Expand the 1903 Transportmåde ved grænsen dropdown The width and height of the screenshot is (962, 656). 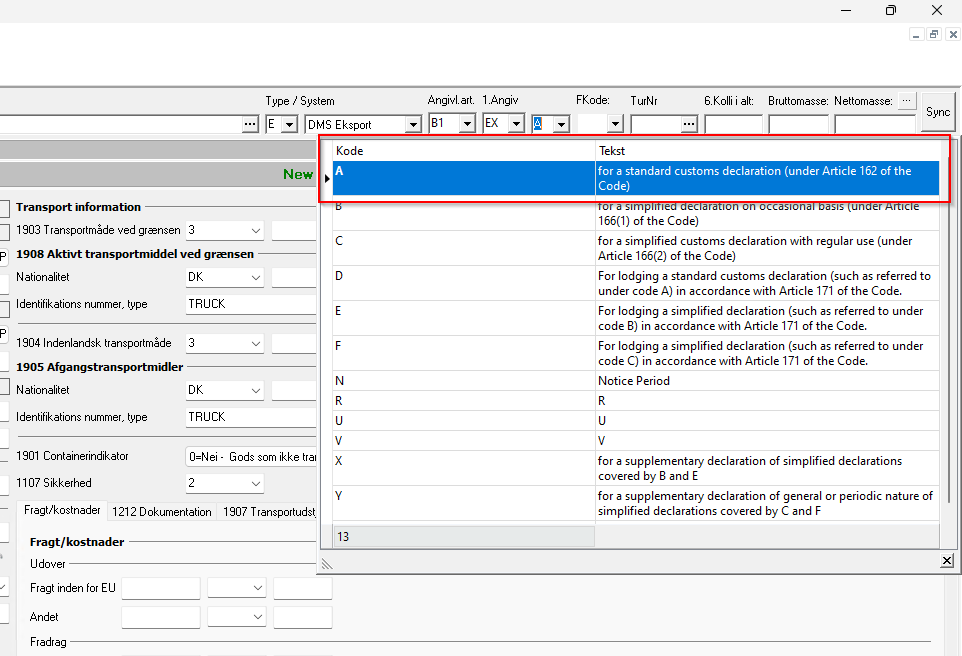pos(256,231)
